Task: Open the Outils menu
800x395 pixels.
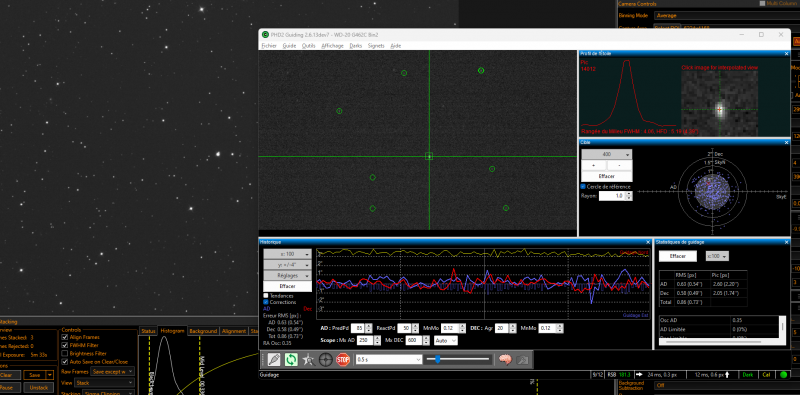Action: click(x=309, y=46)
